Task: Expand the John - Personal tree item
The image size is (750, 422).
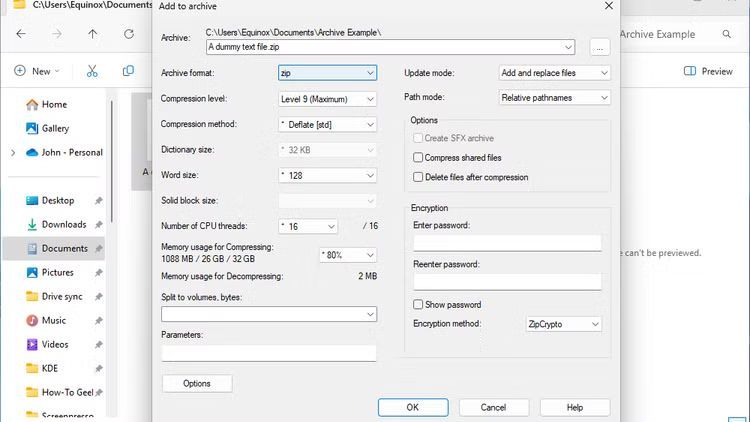Action: coord(12,153)
